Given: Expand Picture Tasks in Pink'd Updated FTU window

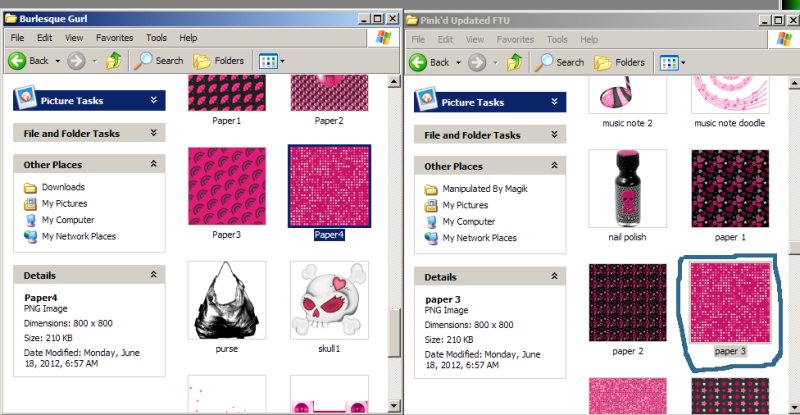Looking at the screenshot, I should pos(555,102).
